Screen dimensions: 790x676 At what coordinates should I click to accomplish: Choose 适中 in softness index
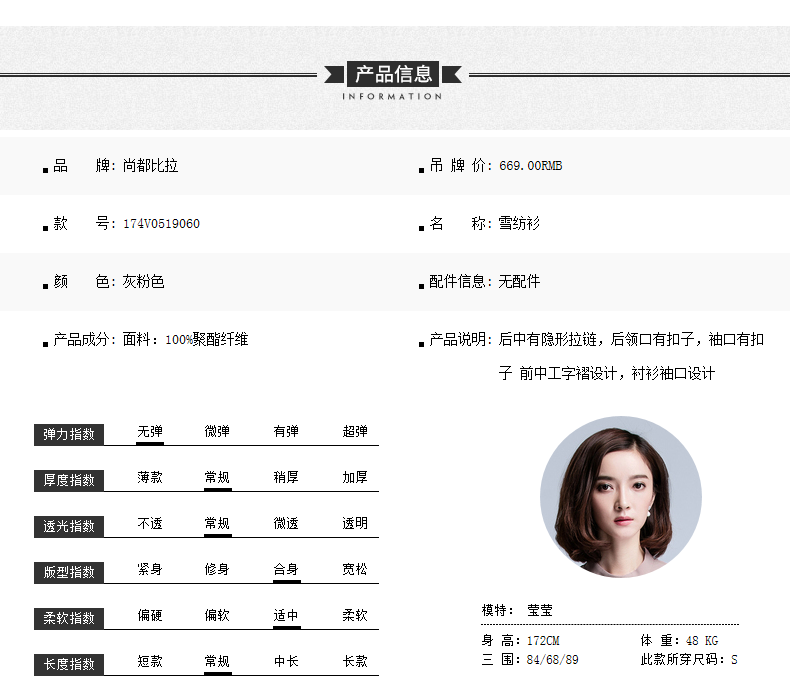point(286,616)
